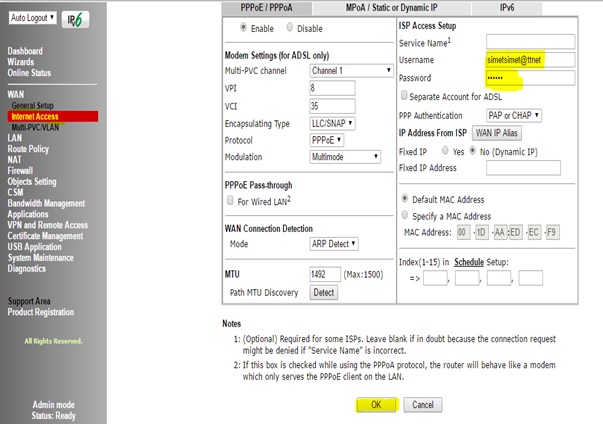This screenshot has height=424, width=603.
Task: Open VPN and Remote Access menu
Action: pos(47,225)
